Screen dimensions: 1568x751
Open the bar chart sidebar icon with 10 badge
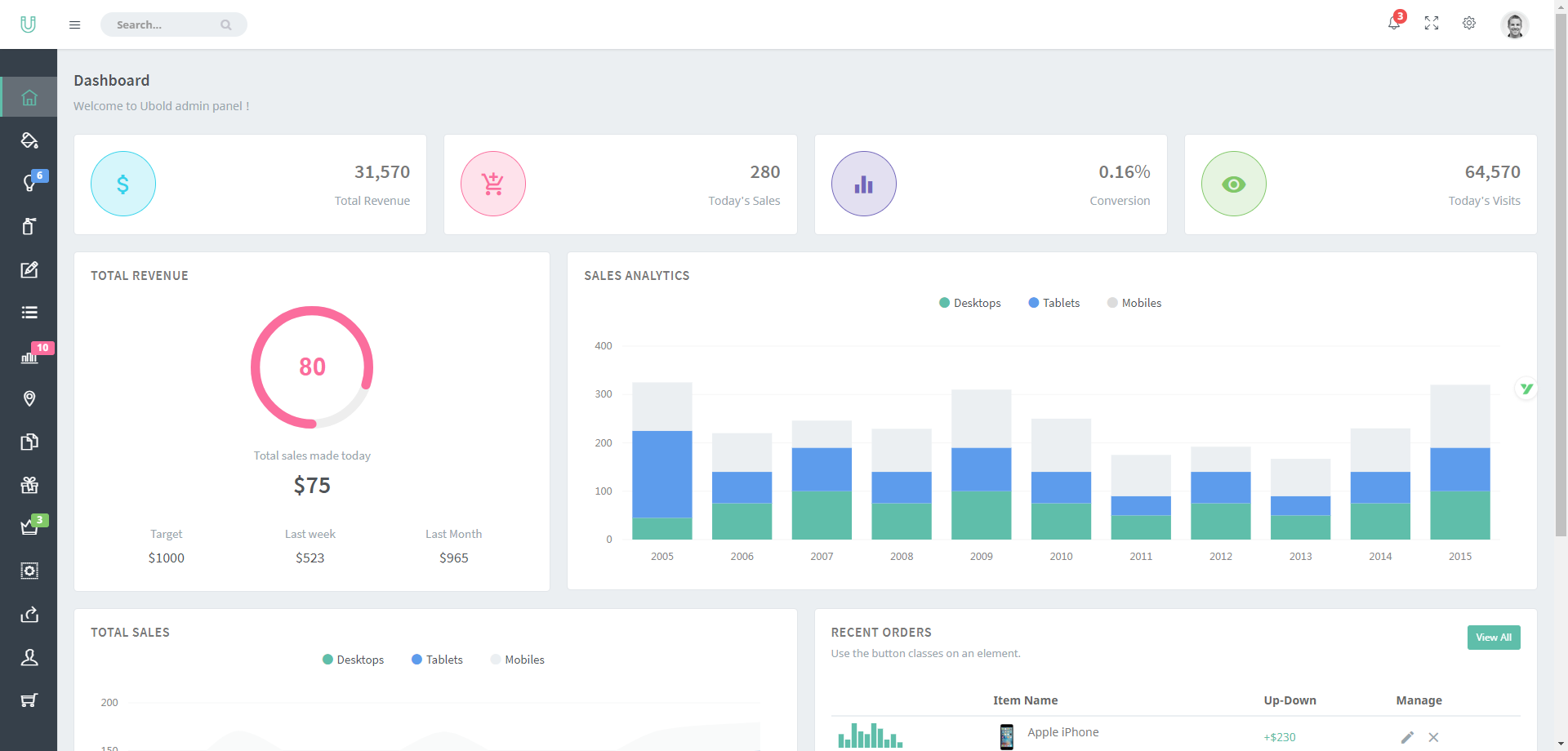point(29,356)
